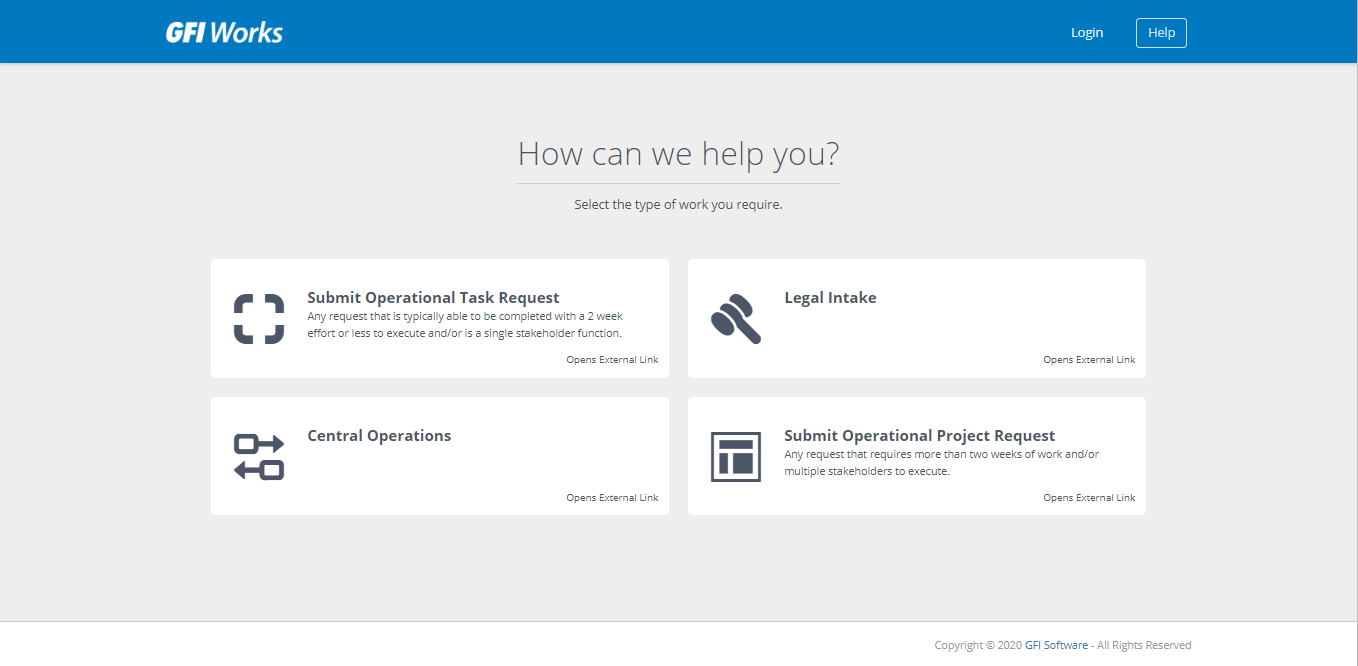
Task: Click Opens External Link on the Central Operations card
Action: pyautogui.click(x=612, y=498)
